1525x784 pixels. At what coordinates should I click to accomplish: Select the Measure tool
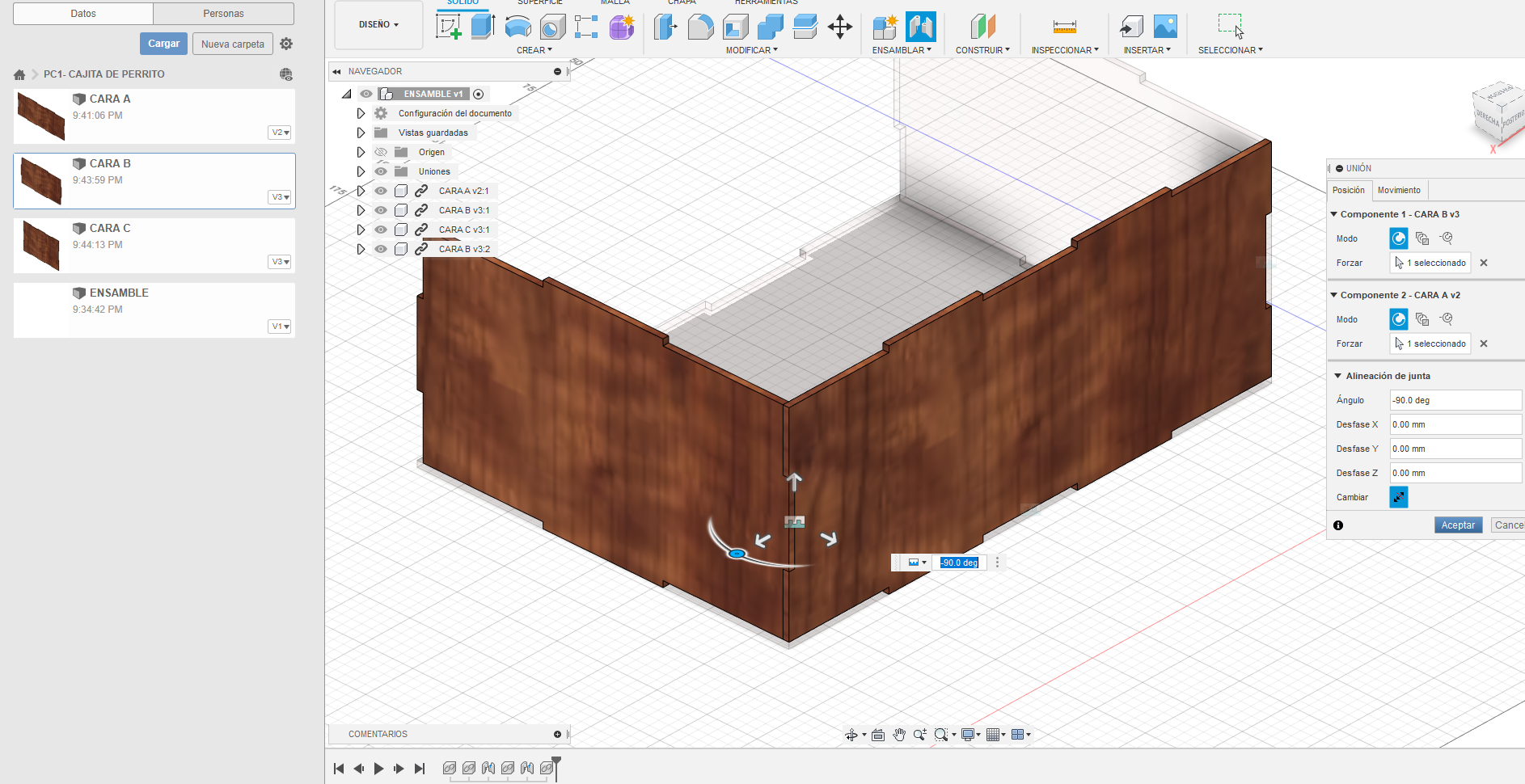(1065, 27)
